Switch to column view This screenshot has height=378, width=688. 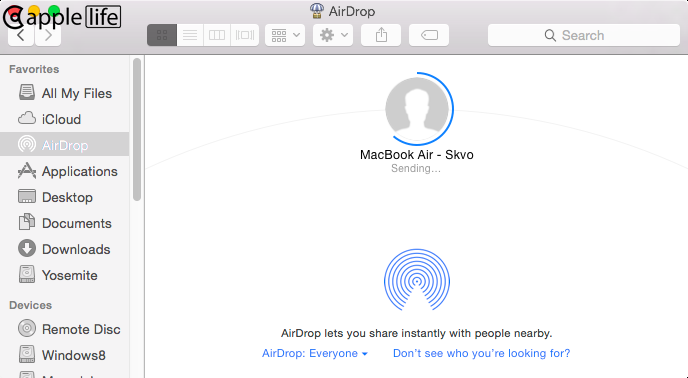pyautogui.click(x=217, y=35)
